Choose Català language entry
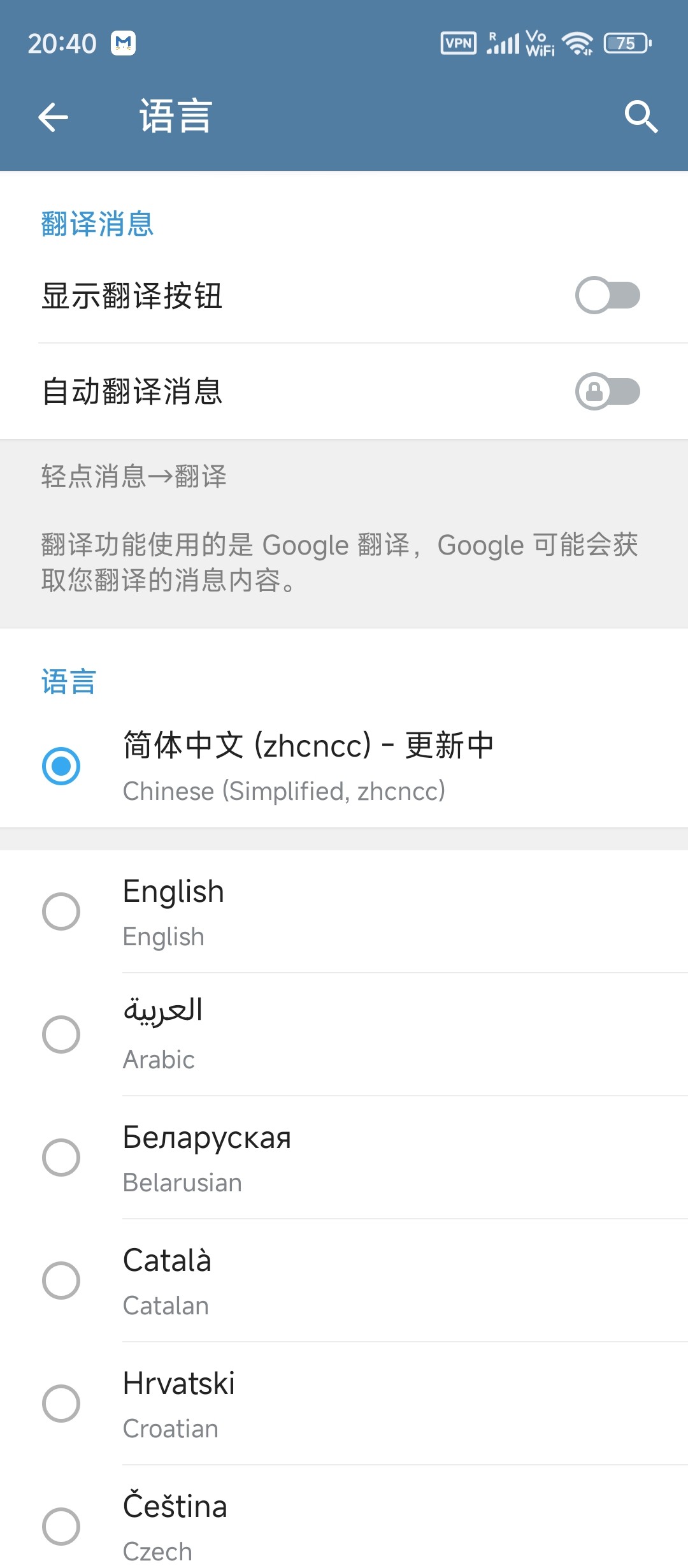The height and width of the screenshot is (1568, 688). click(x=344, y=1281)
